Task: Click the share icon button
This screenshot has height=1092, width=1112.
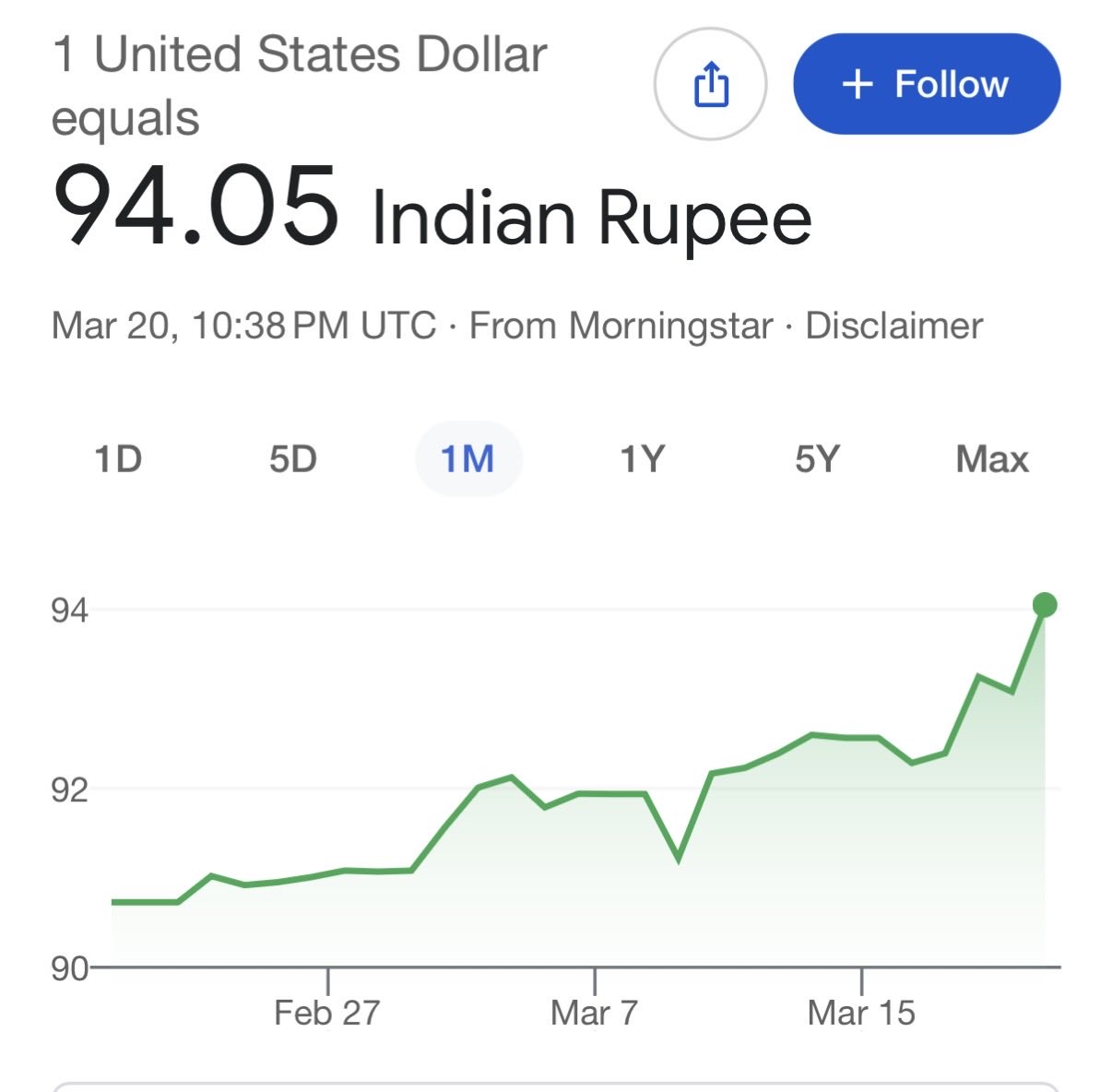Action: 710,84
